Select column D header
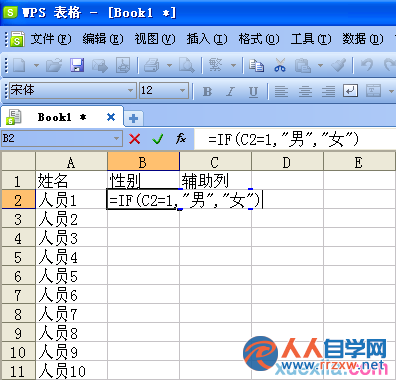The height and width of the screenshot is (380, 396). [x=287, y=162]
